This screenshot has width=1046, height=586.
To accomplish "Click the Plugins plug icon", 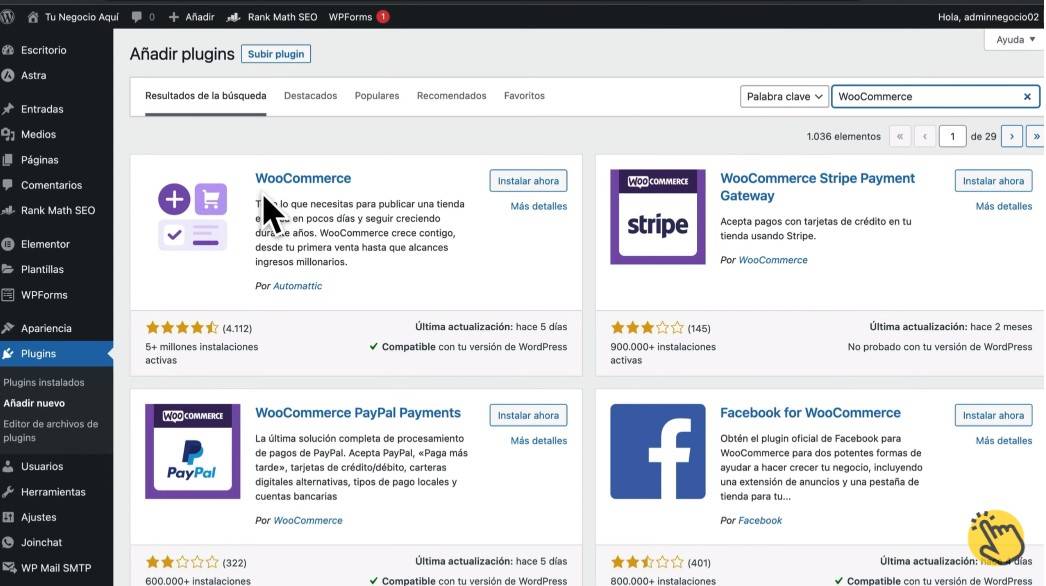I will coord(8,354).
